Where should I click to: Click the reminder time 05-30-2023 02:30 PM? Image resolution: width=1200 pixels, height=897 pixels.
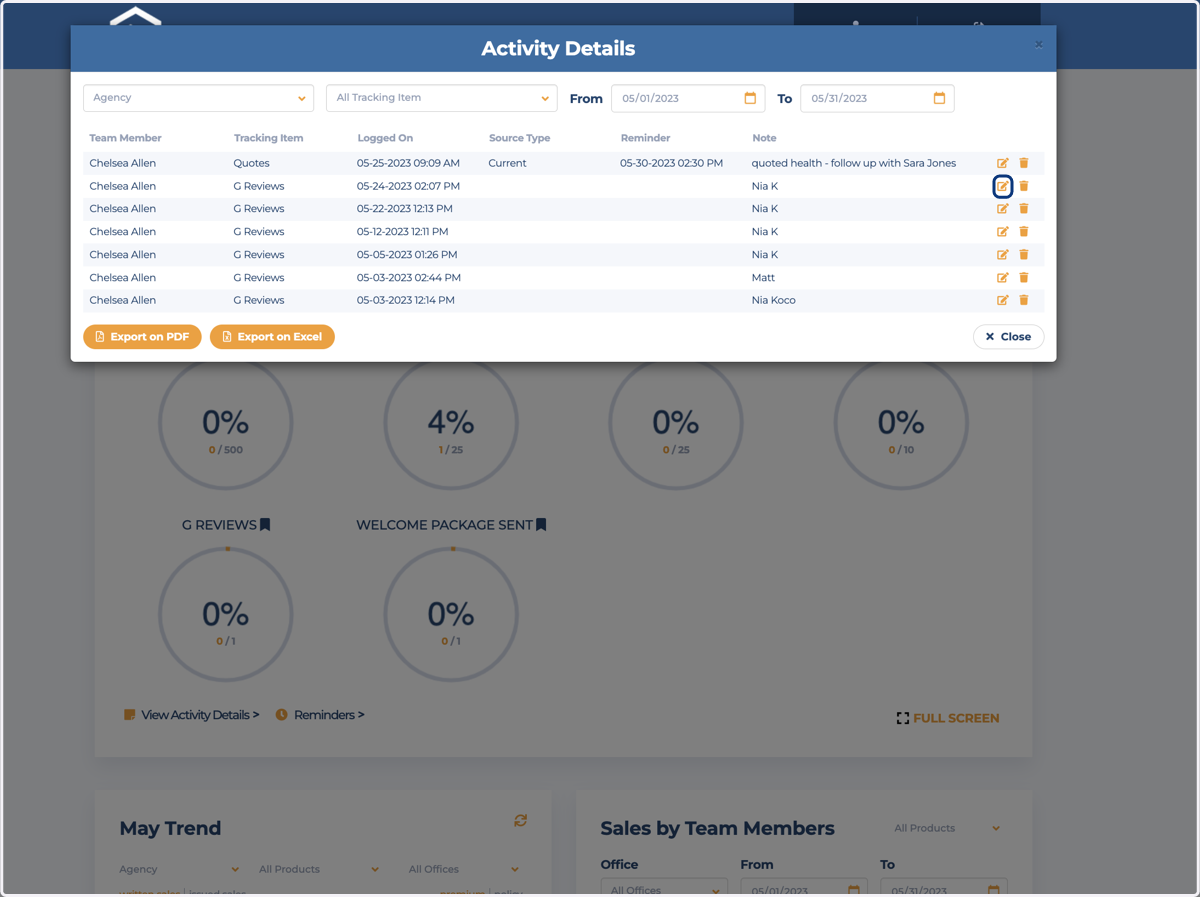click(671, 163)
